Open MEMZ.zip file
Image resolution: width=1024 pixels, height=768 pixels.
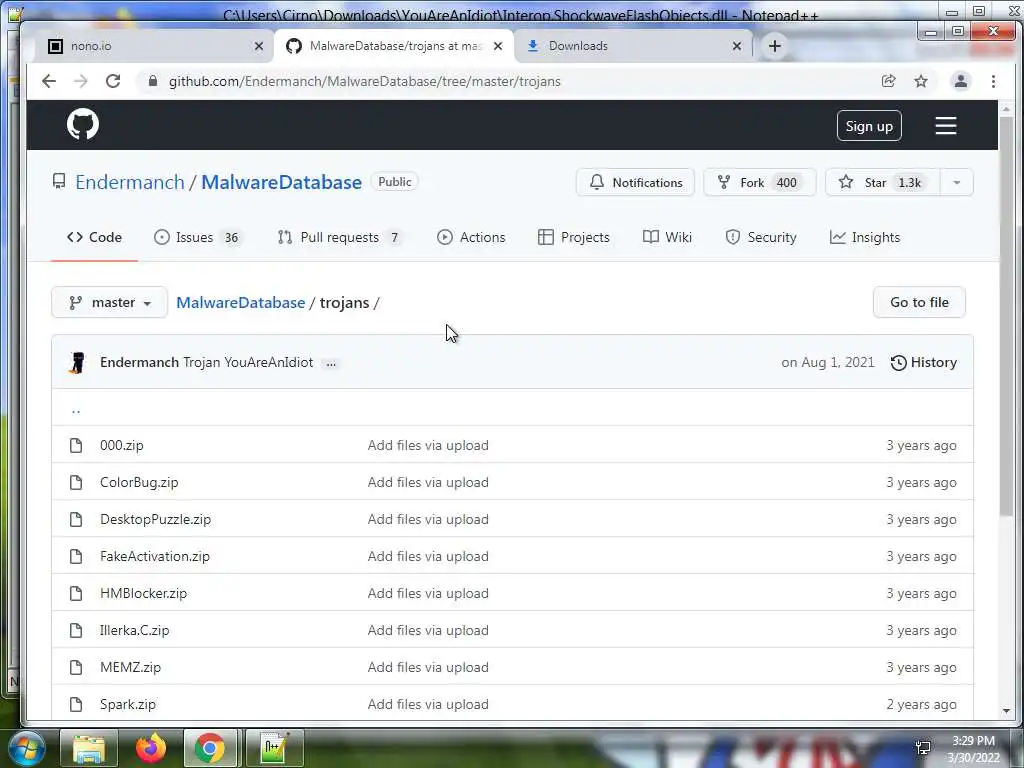(130, 667)
